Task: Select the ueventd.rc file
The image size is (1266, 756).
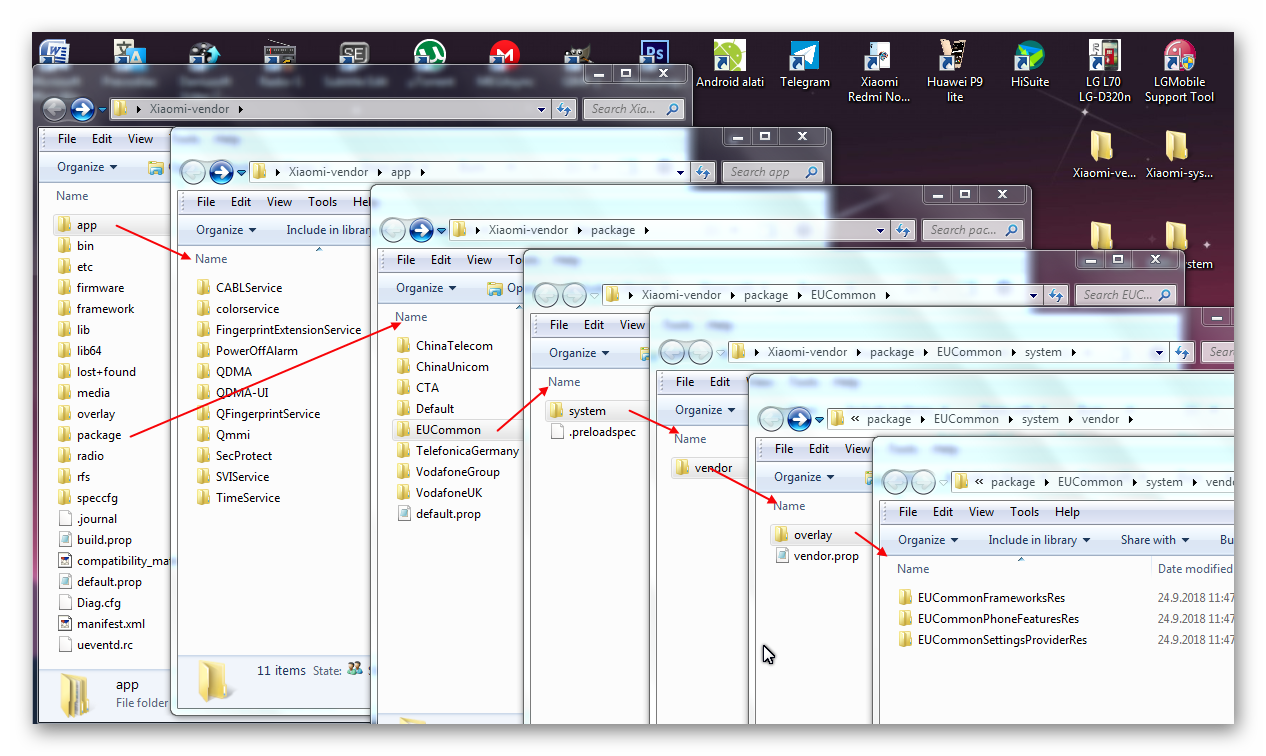Action: click(95, 645)
